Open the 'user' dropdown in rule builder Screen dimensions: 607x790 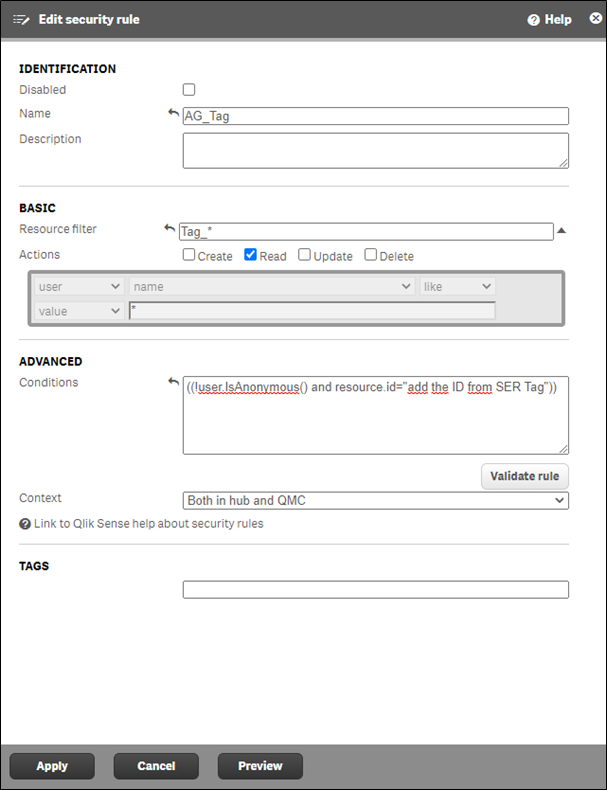coord(79,287)
